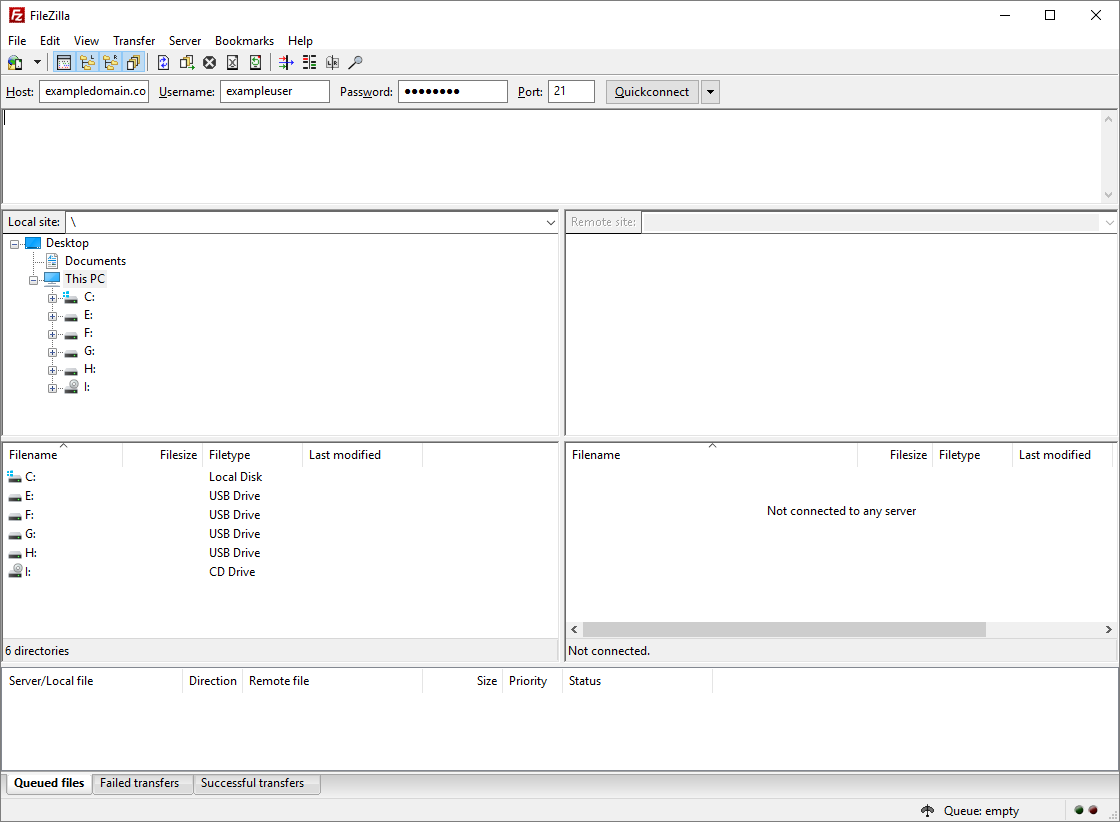This screenshot has height=822, width=1120.
Task: Open the Site Manager dropdown arrow
Action: [37, 62]
